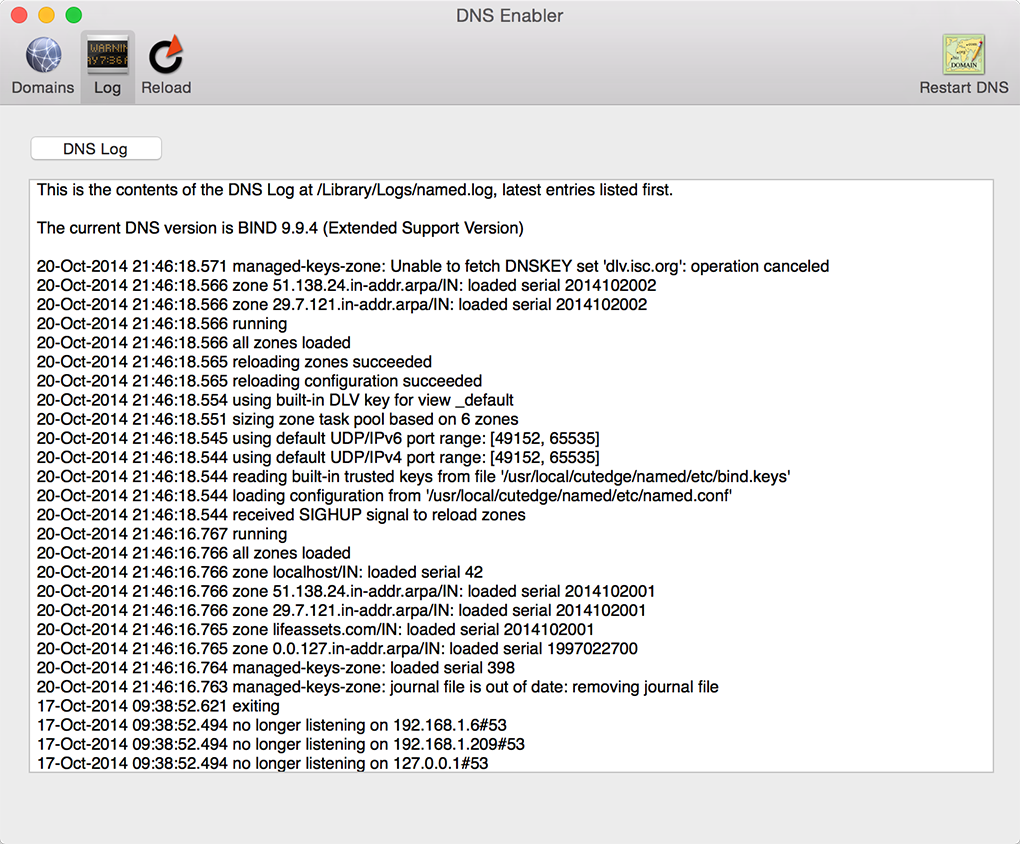The image size is (1020, 844).
Task: Open the Domains globe icon
Action: 43,57
